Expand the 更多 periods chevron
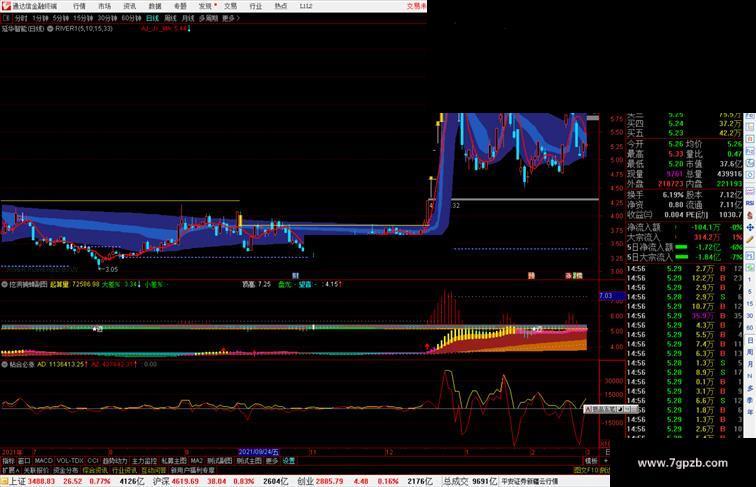Viewport: 756px width, 487px height. (x=231, y=18)
